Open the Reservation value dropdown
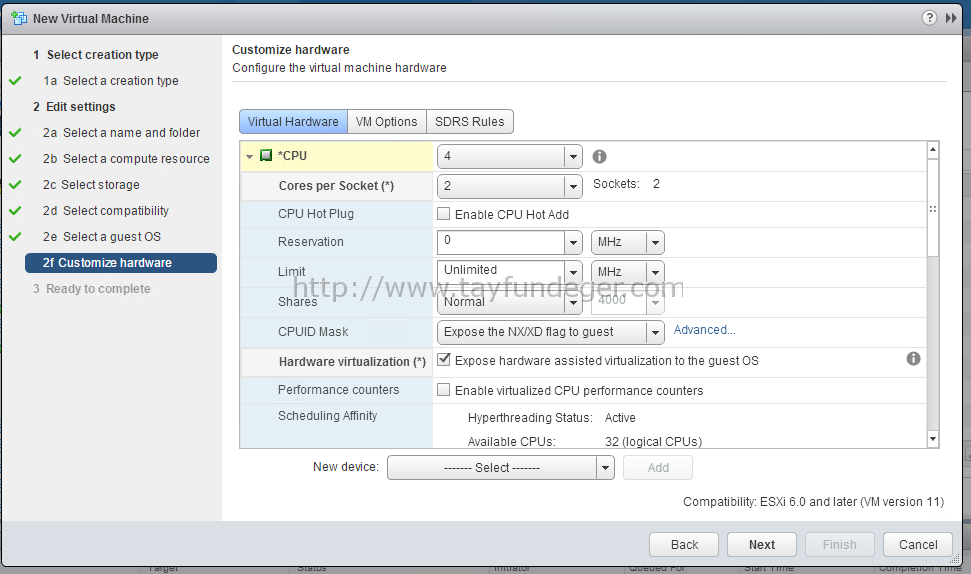The image size is (971, 574). tap(573, 242)
